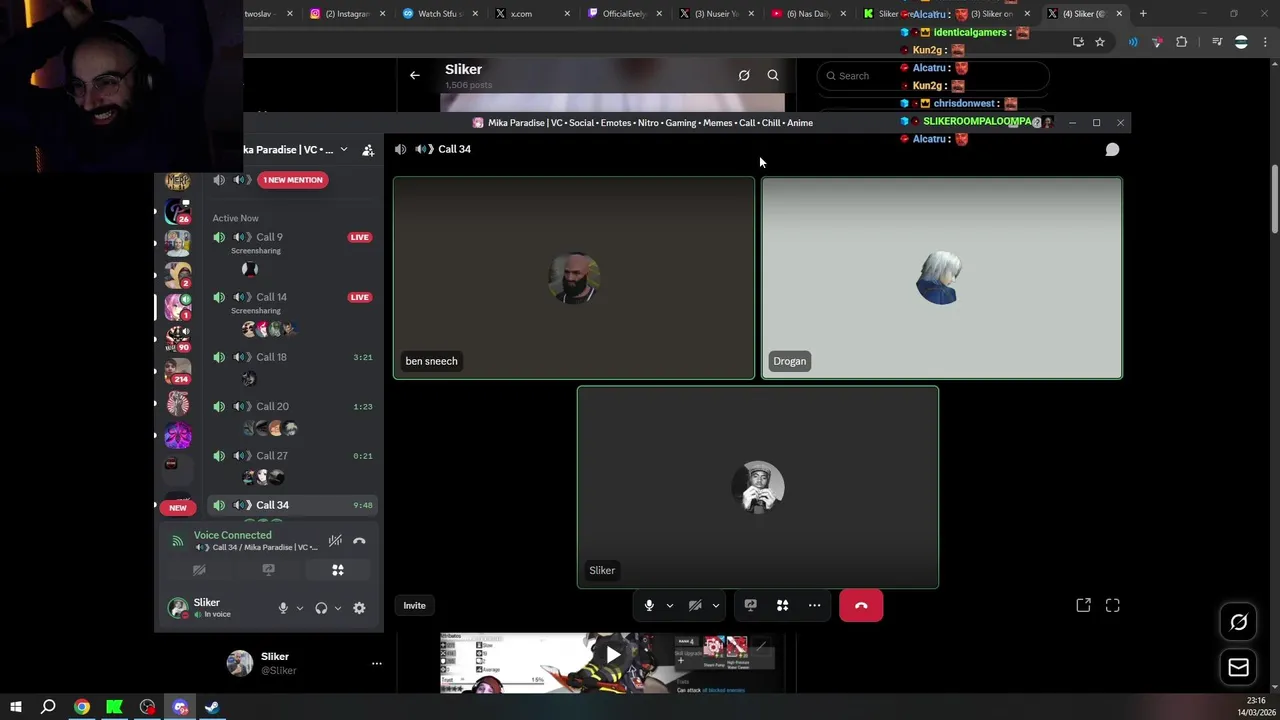Disconnect using the red hang-up button

pyautogui.click(x=861, y=605)
